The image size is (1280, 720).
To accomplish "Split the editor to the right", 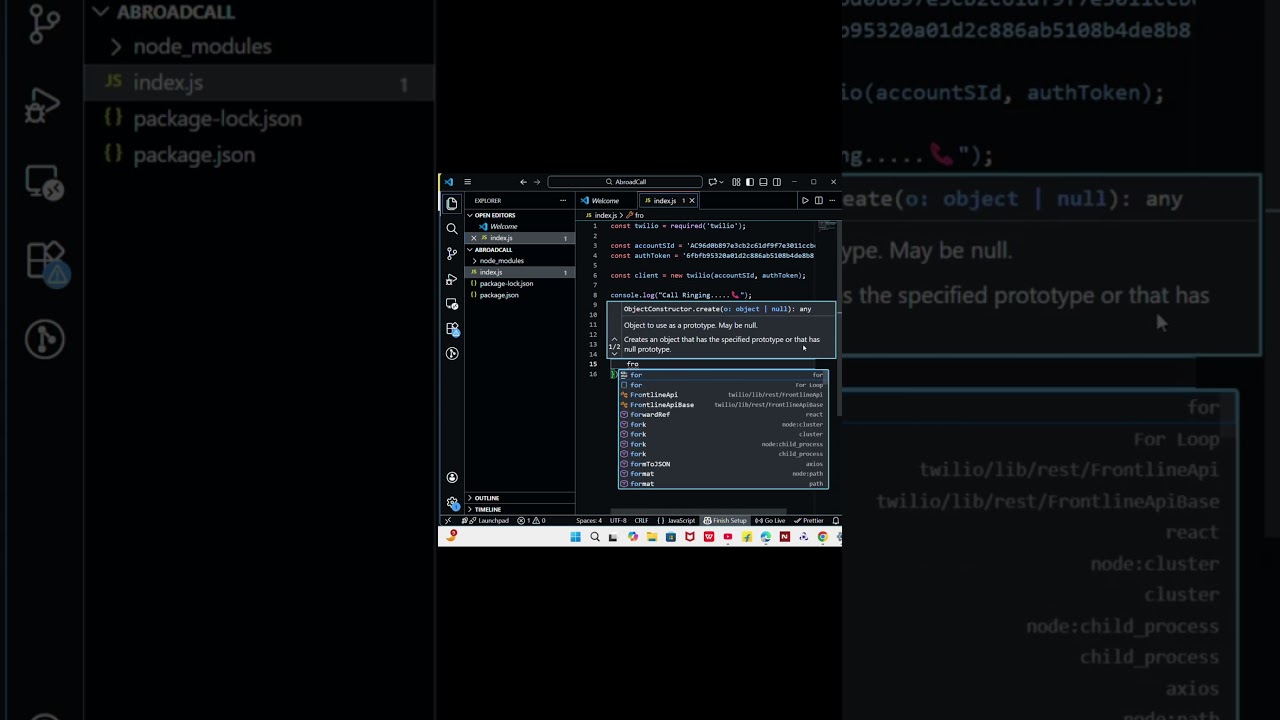I will coord(819,200).
